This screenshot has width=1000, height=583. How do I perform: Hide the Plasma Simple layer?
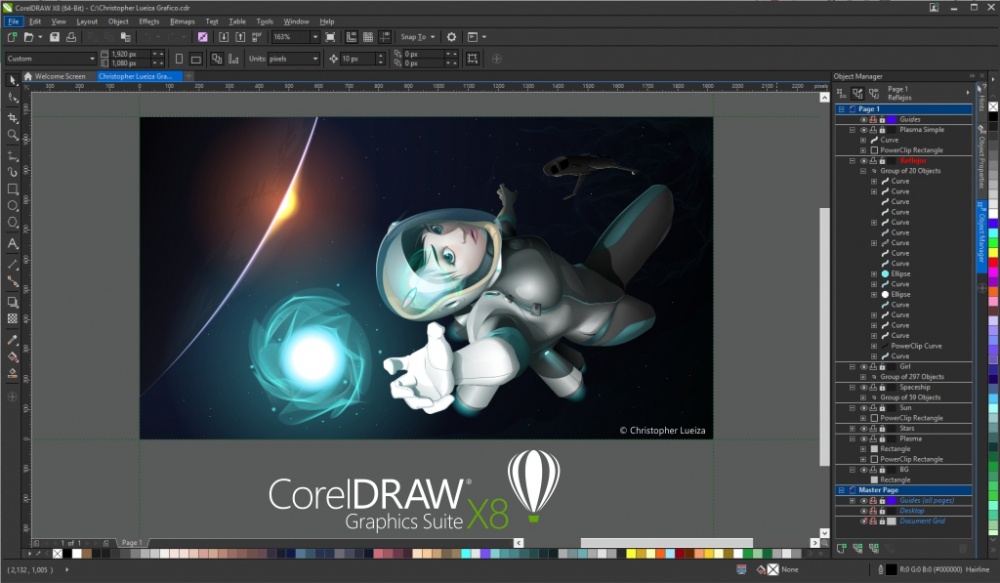click(864, 129)
